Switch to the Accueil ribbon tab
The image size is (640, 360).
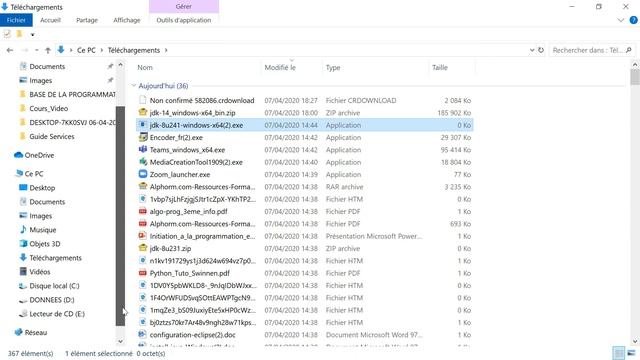pyautogui.click(x=50, y=20)
